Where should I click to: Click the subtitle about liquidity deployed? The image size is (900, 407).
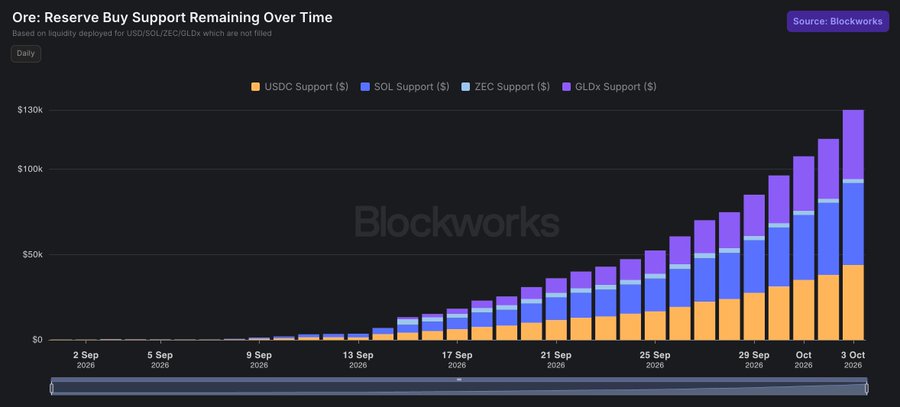(x=142, y=34)
